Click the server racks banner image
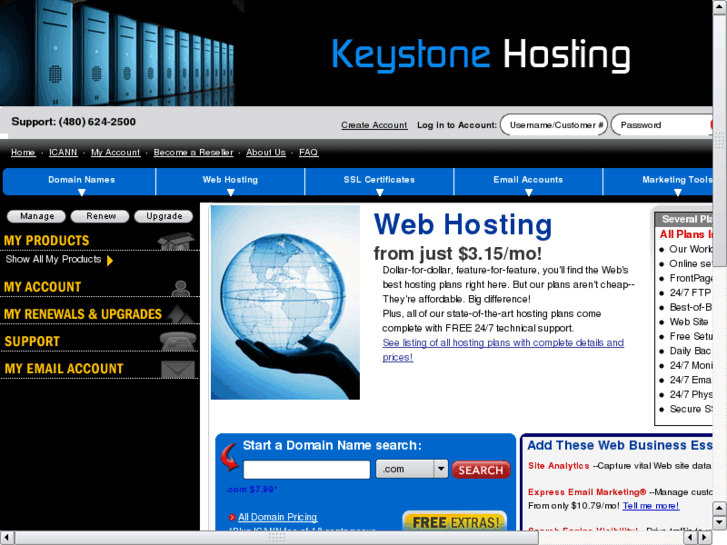Image resolution: width=727 pixels, height=545 pixels. [x=117, y=53]
